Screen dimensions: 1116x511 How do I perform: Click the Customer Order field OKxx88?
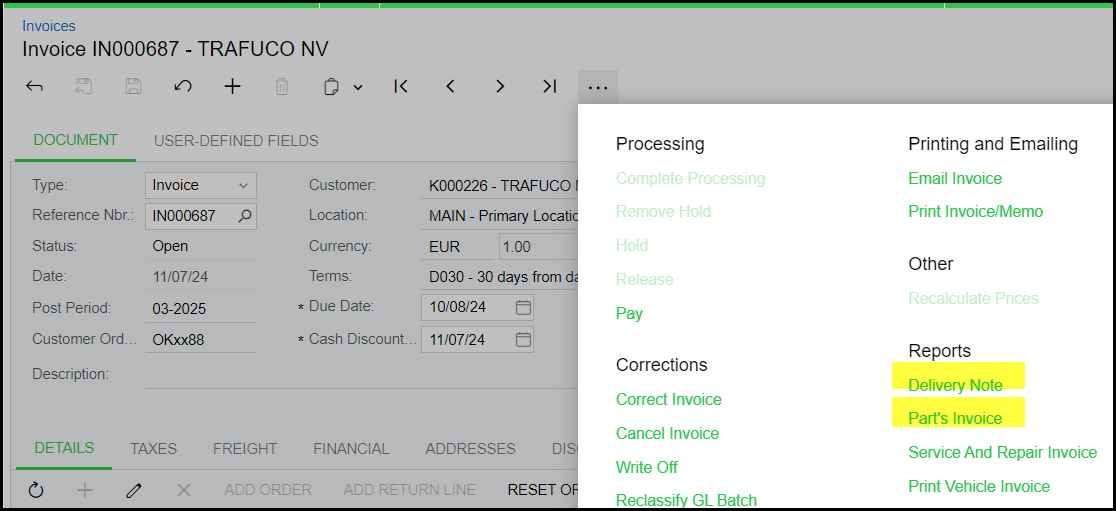click(x=198, y=340)
